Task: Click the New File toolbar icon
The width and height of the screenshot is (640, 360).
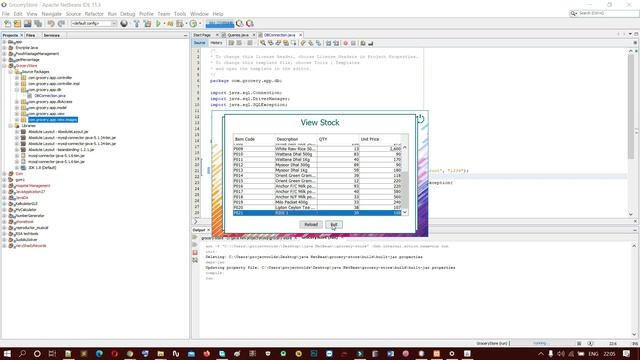Action: [7, 24]
